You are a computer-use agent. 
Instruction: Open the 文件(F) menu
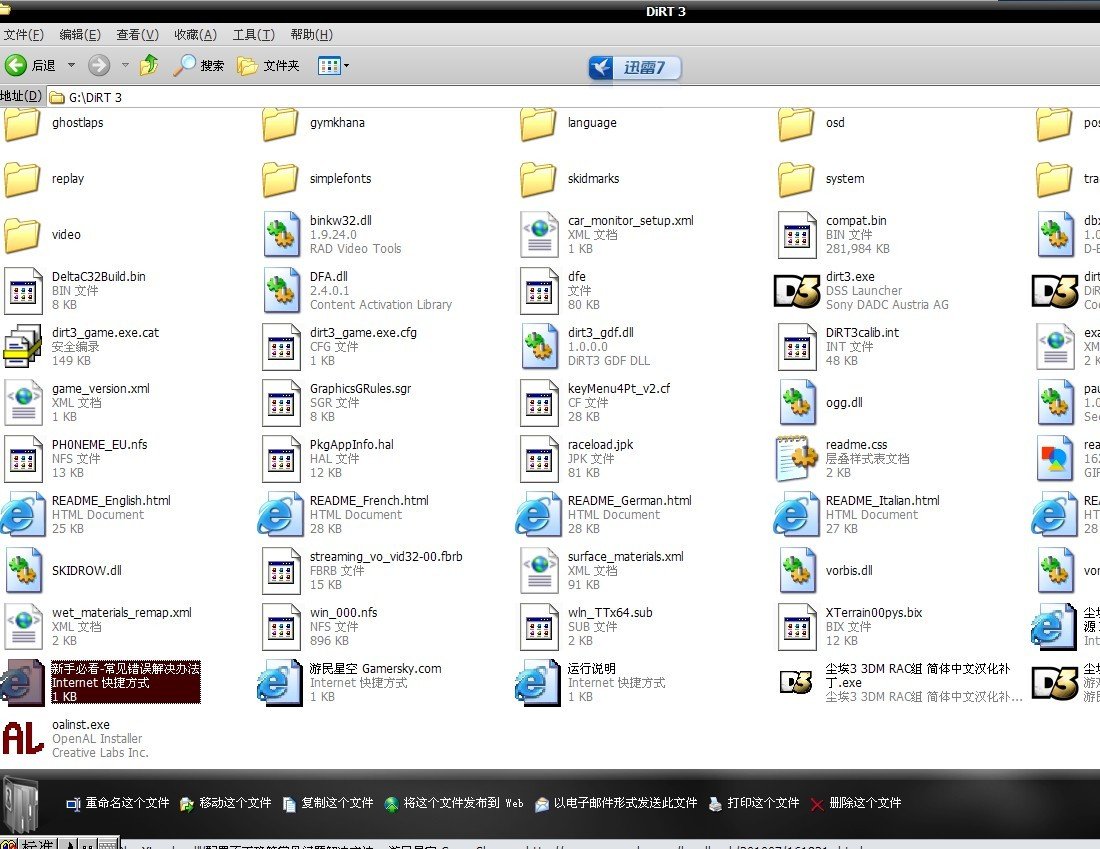(23, 35)
